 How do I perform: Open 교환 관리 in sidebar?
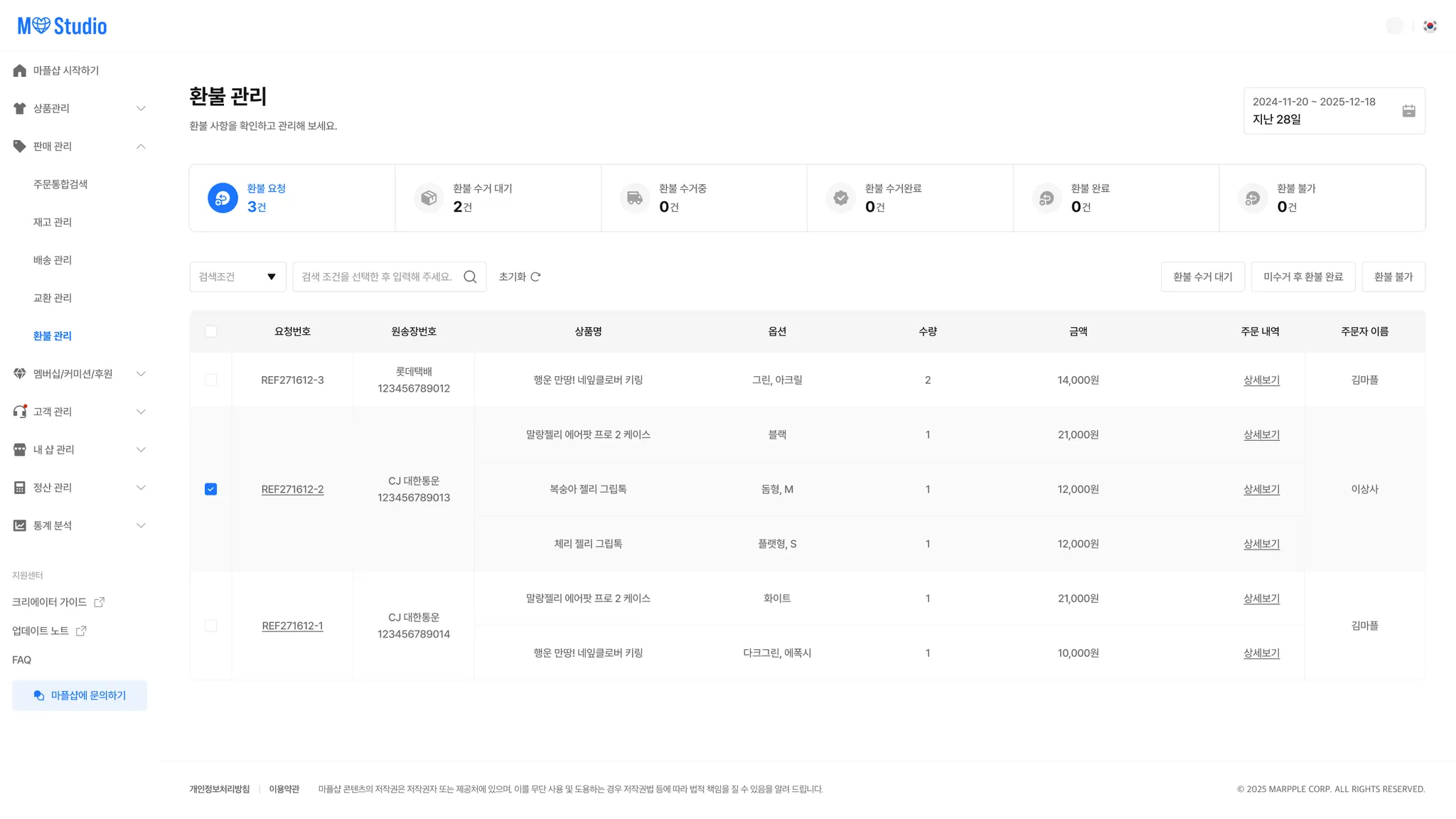click(53, 298)
